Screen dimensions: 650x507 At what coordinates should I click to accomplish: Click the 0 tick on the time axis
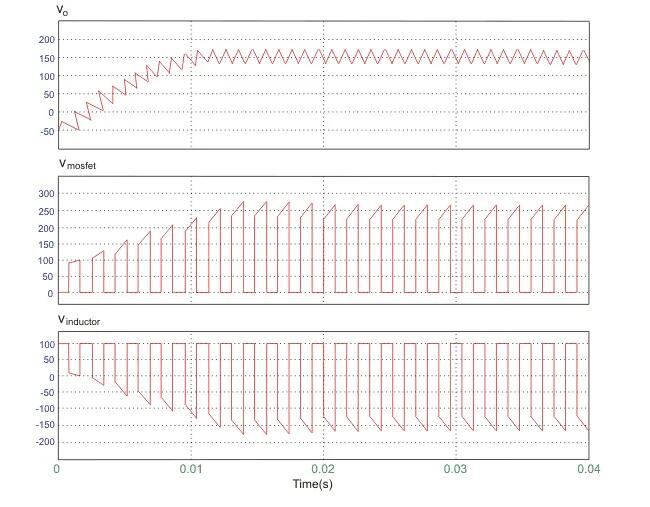[56, 468]
